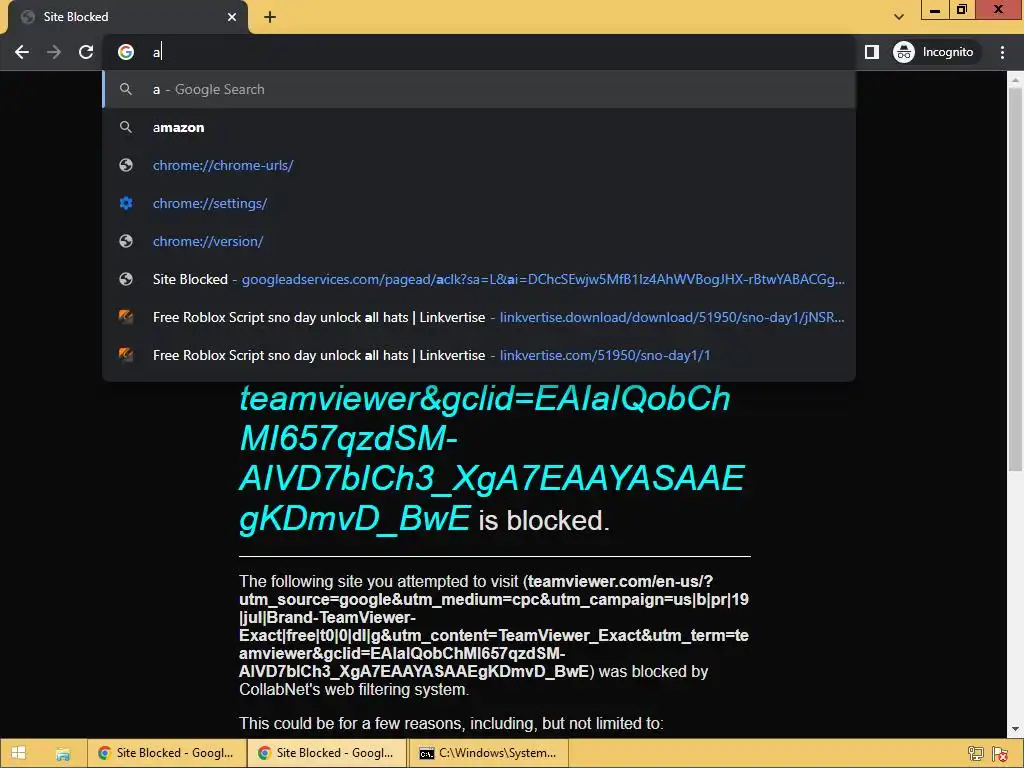
Task: Click the magnifier icon beside 'a - Google Search'
Action: [126, 89]
